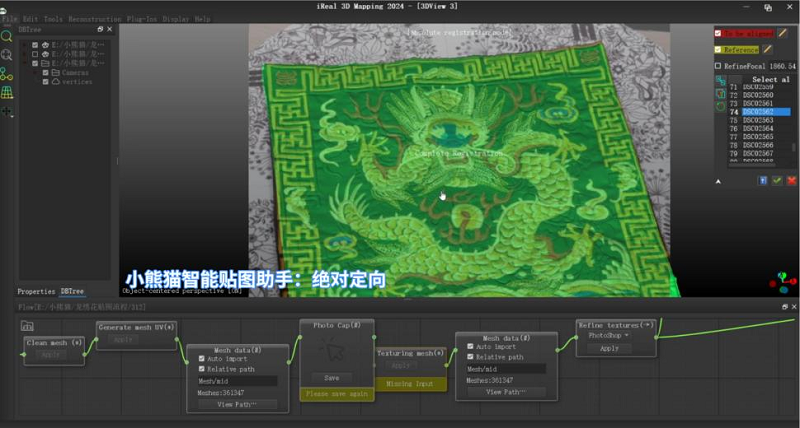The height and width of the screenshot is (428, 800).
Task: Click the axis orientation gizmo in 3D view
Action: tap(784, 282)
